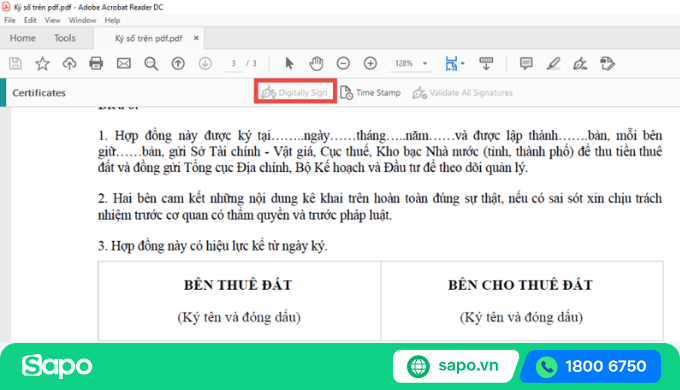This screenshot has height=390, width=680.
Task: Open the Window menu
Action: pos(82,20)
